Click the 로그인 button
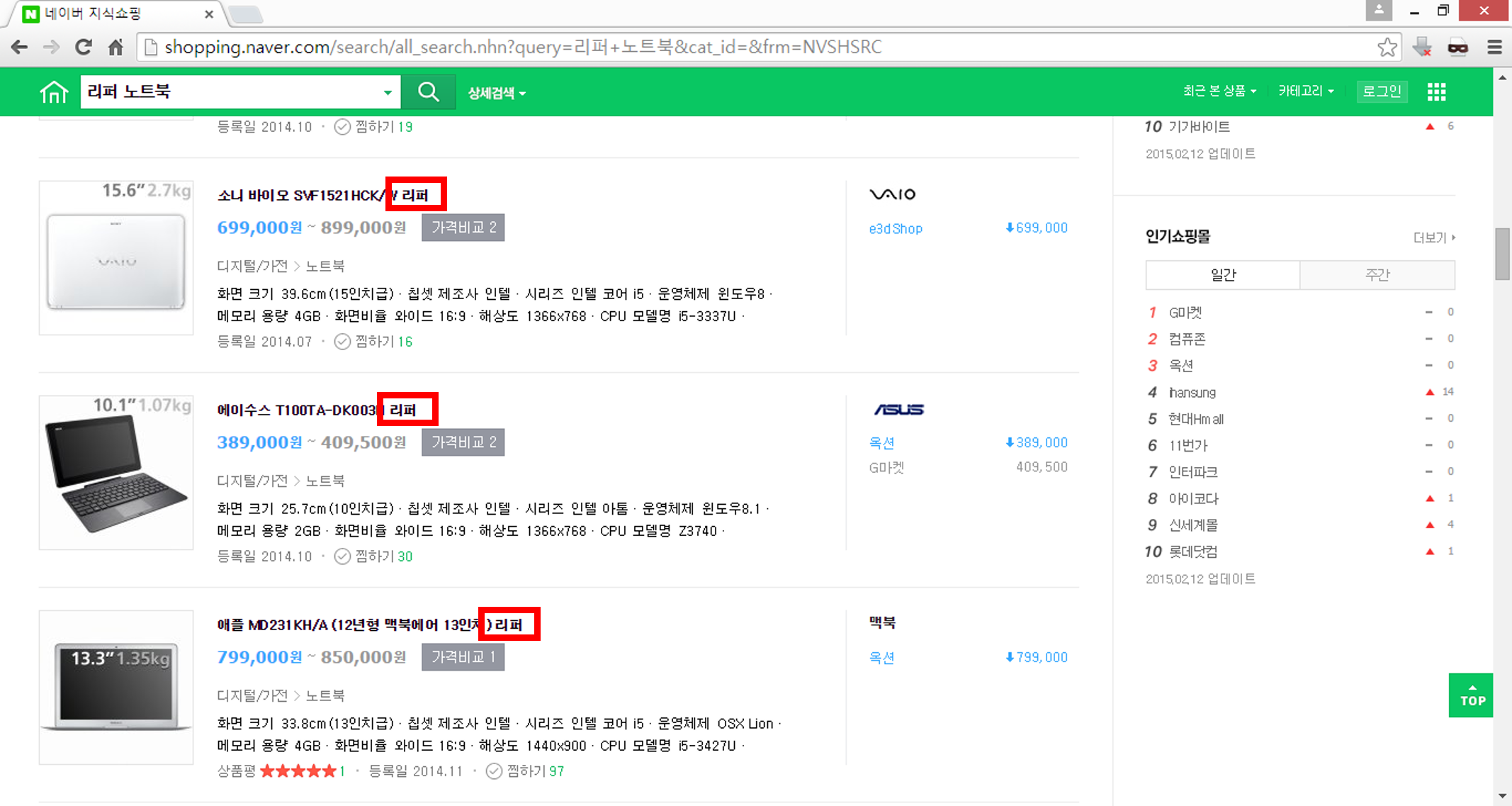1512x806 pixels. [1382, 91]
